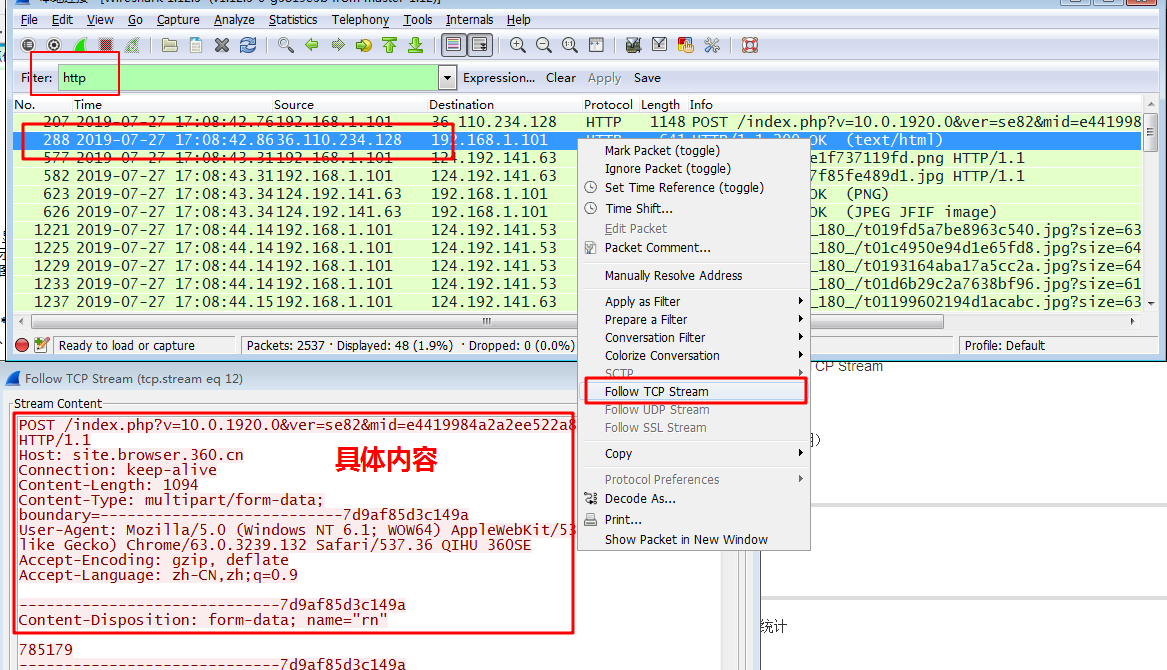Open preferences (wrench and screwdriver icon)
This screenshot has height=670, width=1167.
click(712, 45)
